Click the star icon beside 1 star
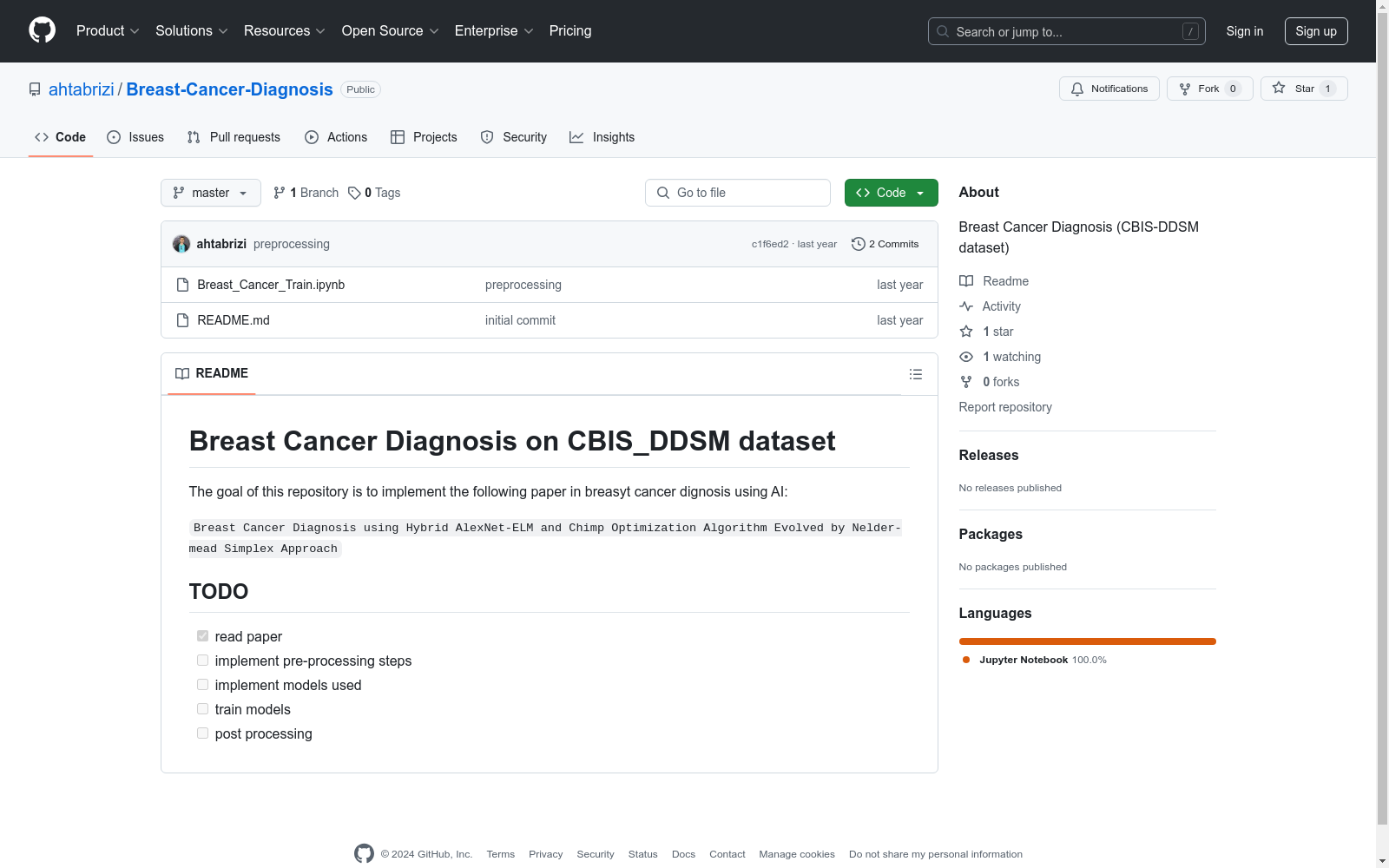 (x=966, y=332)
